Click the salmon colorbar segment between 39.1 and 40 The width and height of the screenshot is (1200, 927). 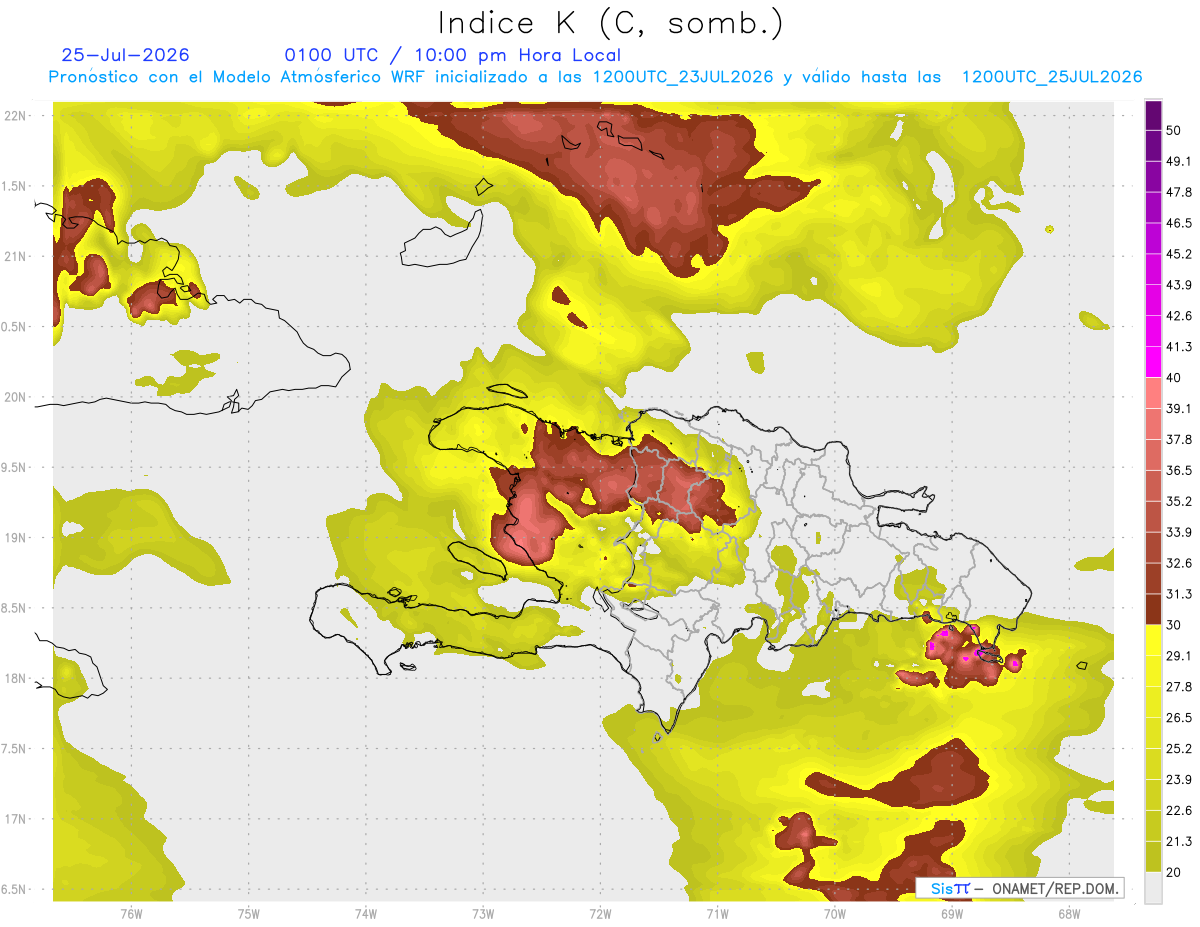coord(1153,393)
